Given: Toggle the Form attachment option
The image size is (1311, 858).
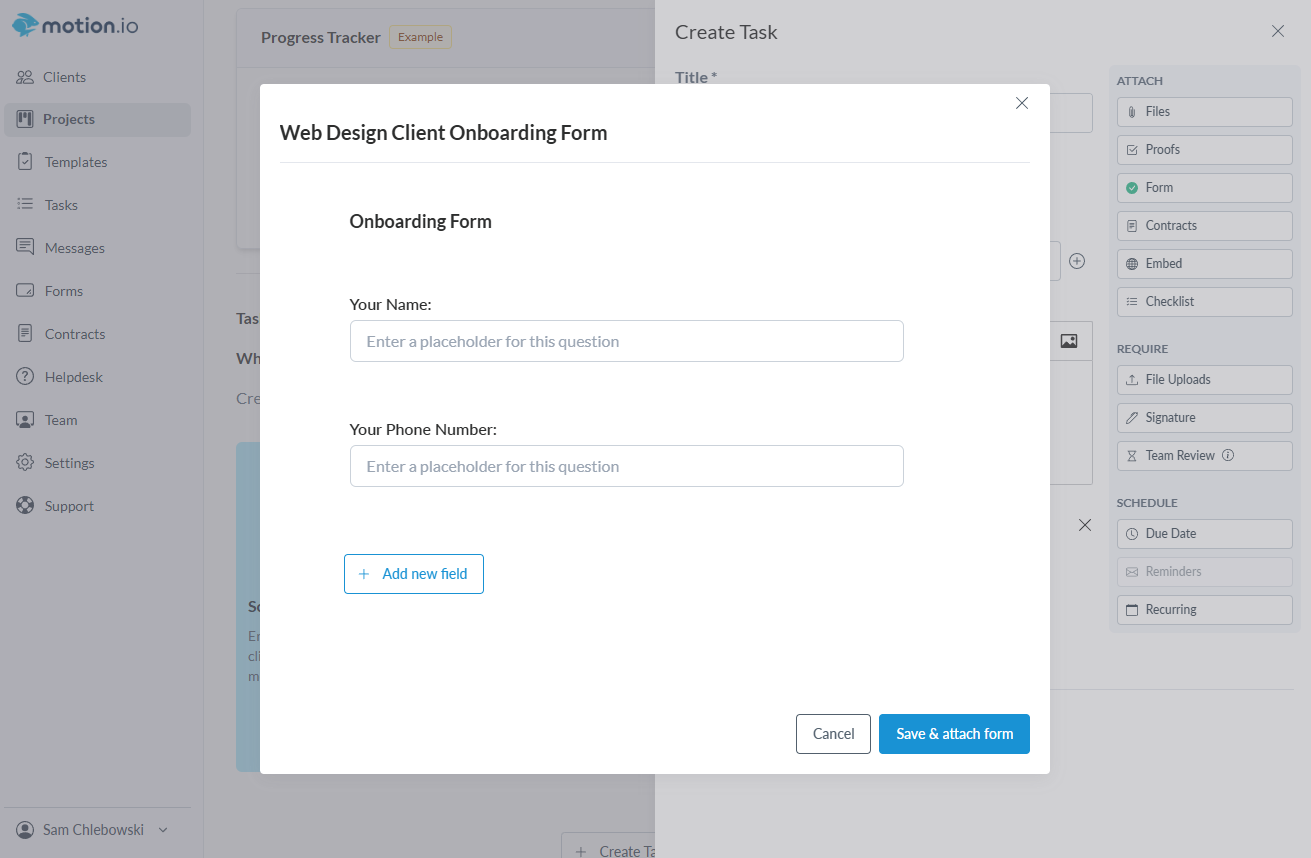Looking at the screenshot, I should pyautogui.click(x=1204, y=188).
